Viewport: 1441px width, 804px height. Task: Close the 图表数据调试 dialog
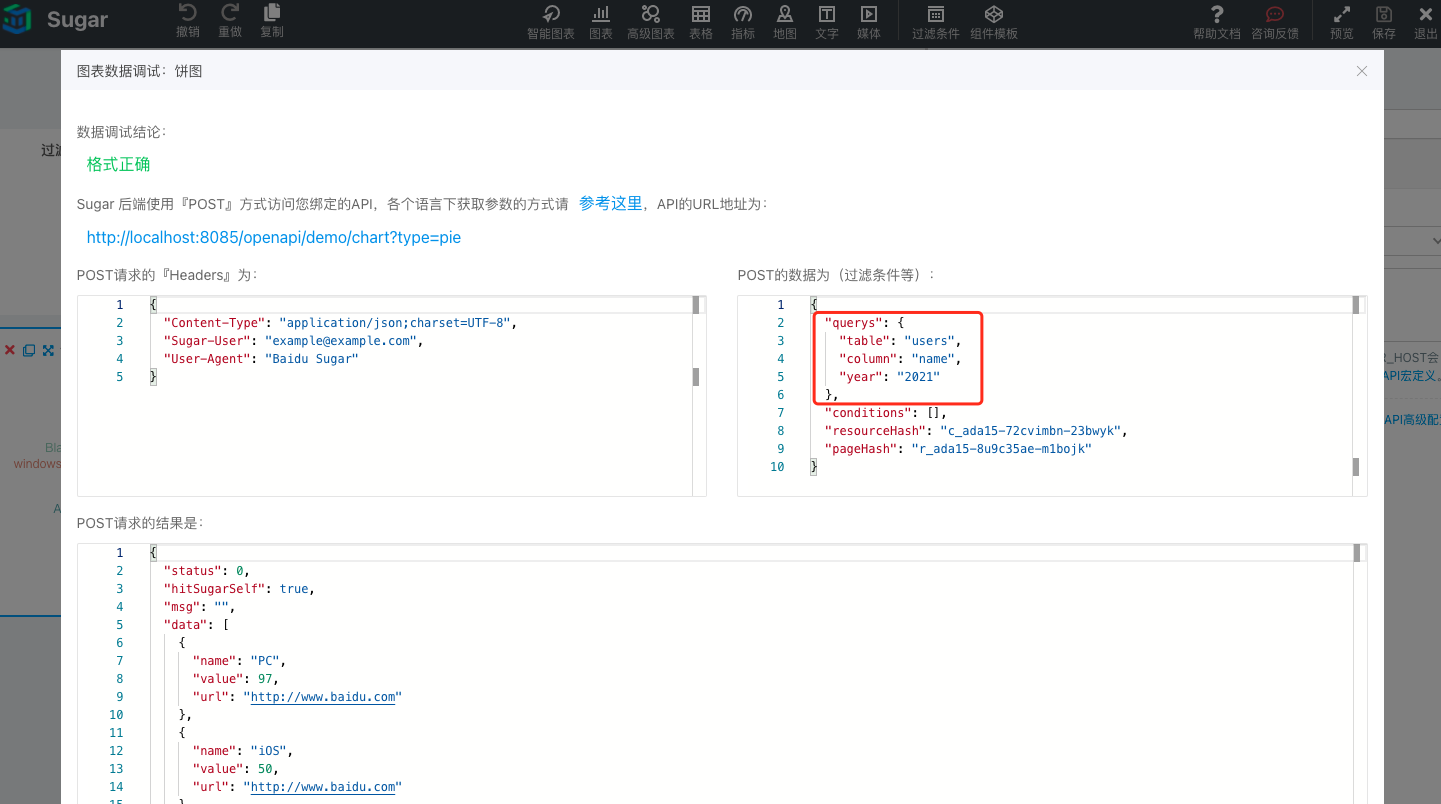(1361, 71)
